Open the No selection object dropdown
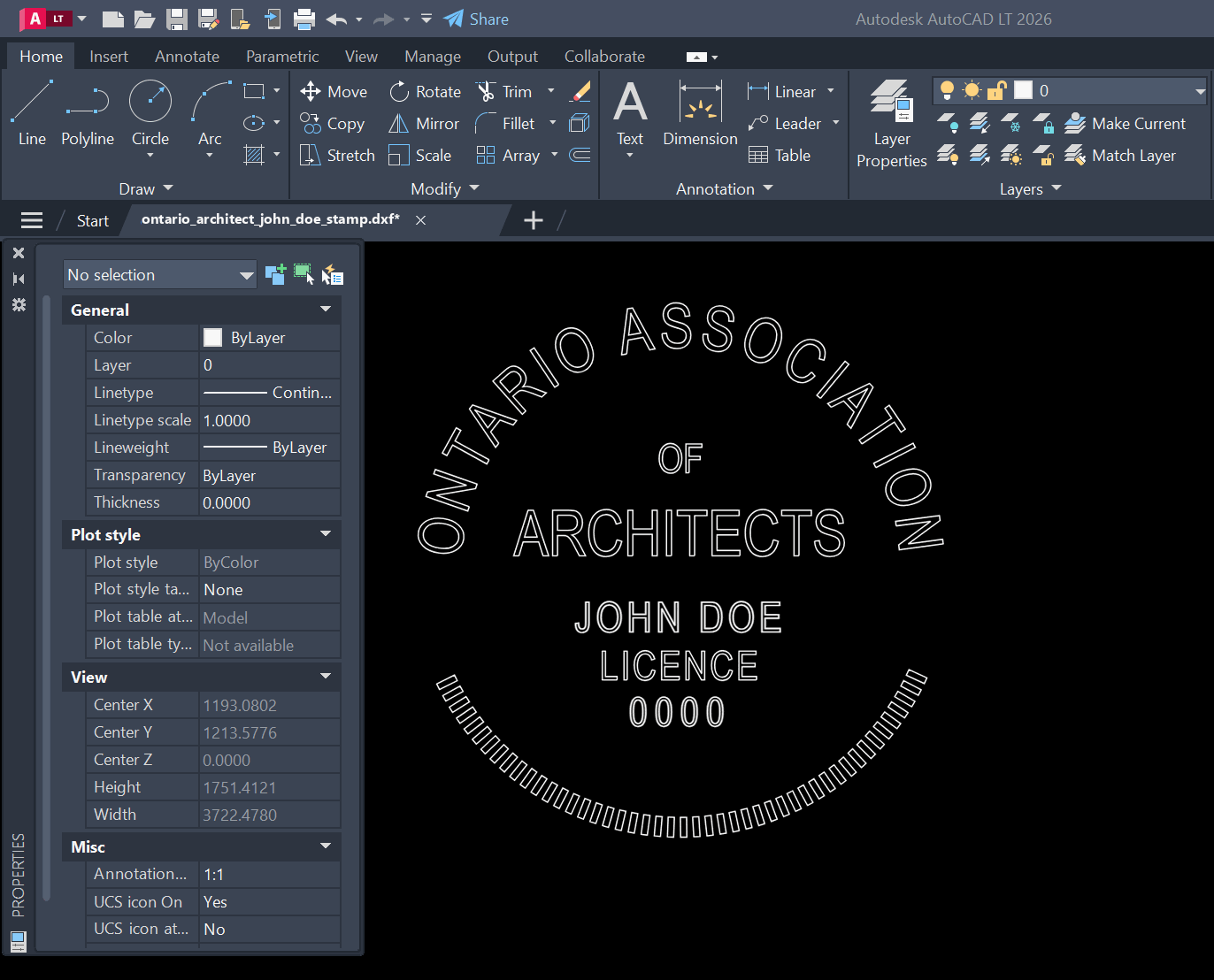 click(x=160, y=274)
